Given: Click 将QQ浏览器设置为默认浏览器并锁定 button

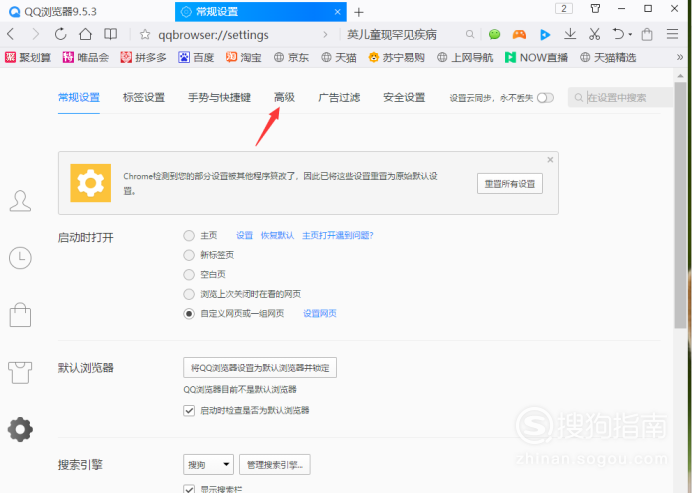Looking at the screenshot, I should coord(260,368).
